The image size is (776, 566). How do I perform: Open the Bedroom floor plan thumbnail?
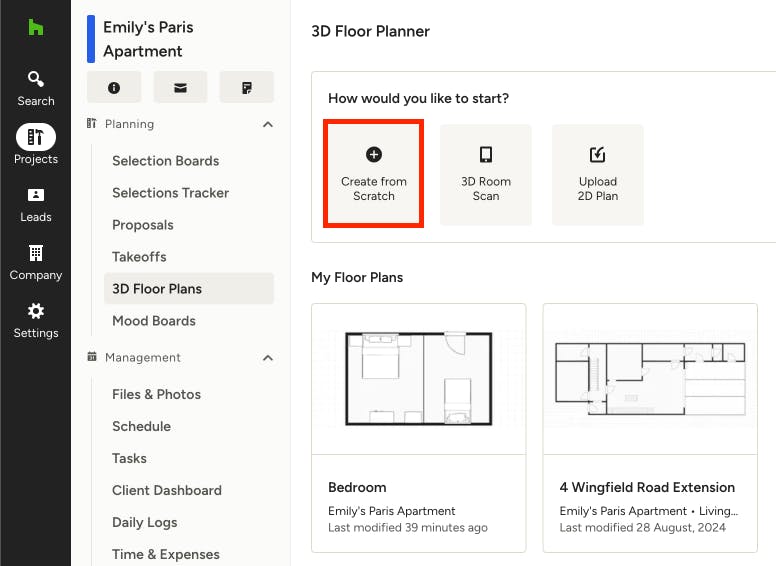pos(419,379)
